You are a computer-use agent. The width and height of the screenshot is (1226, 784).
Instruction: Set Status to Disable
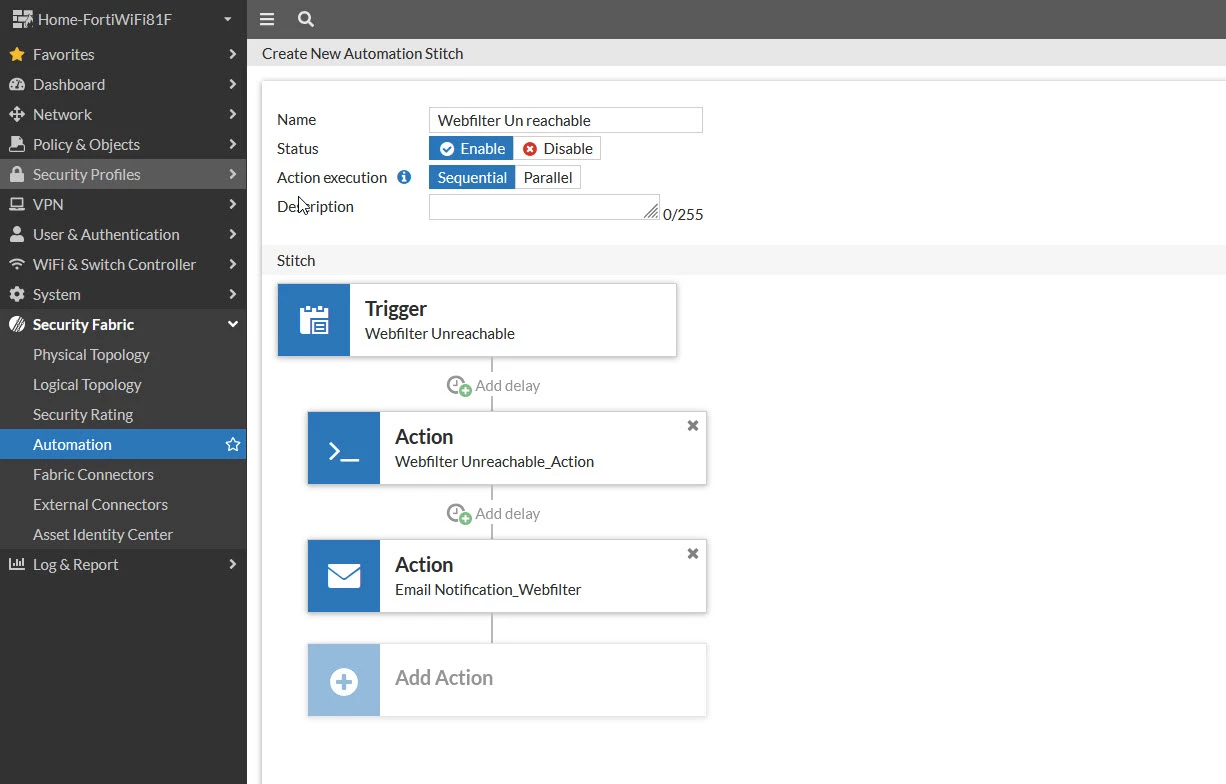click(557, 148)
